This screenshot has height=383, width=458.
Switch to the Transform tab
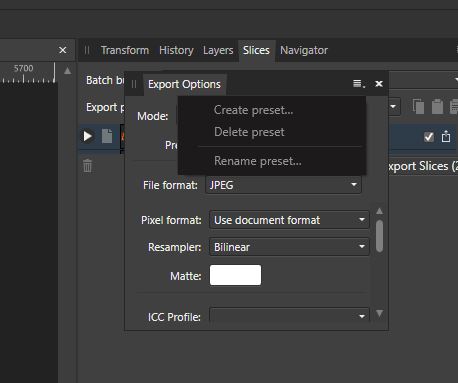pyautogui.click(x=125, y=50)
